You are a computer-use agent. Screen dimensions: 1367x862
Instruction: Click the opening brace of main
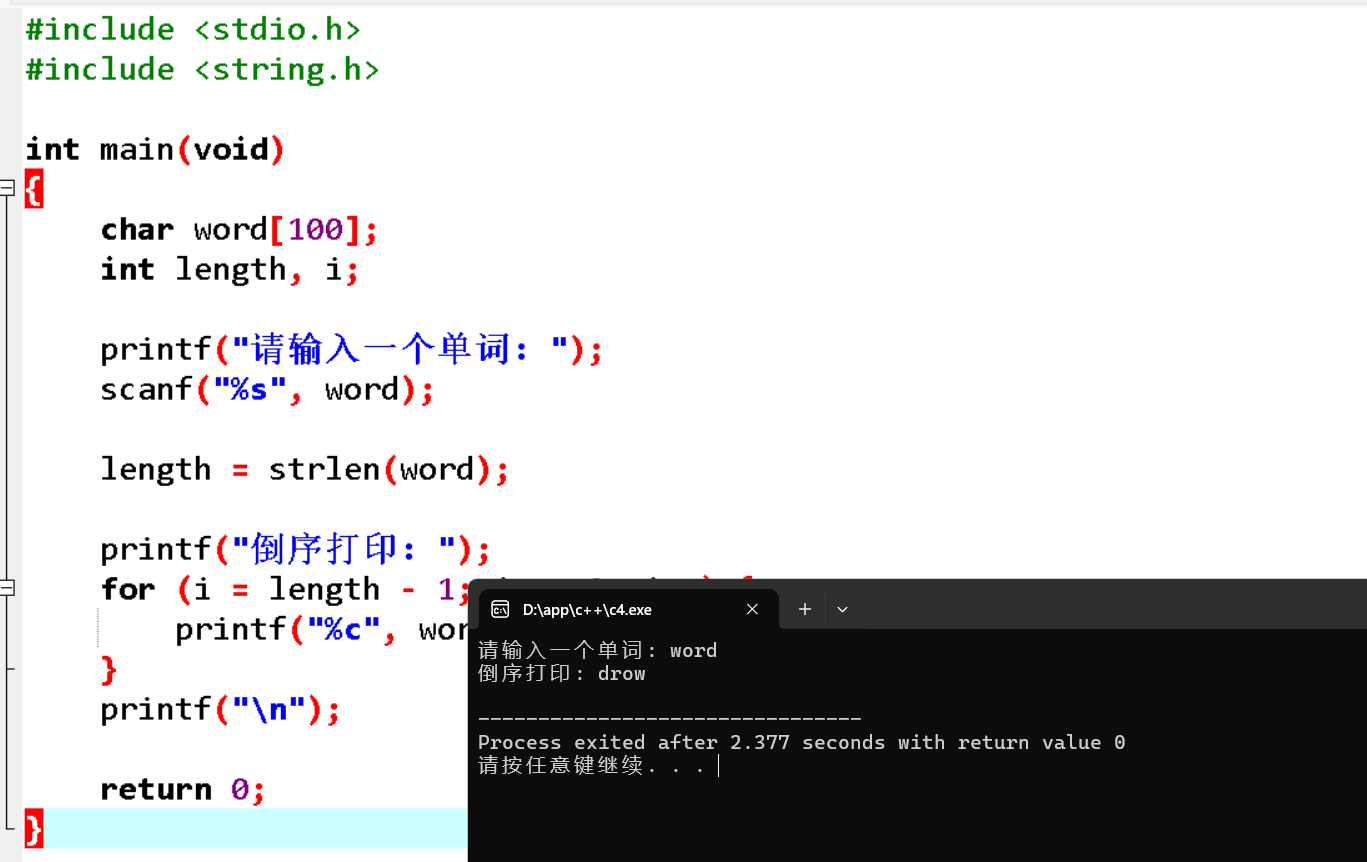[x=34, y=189]
